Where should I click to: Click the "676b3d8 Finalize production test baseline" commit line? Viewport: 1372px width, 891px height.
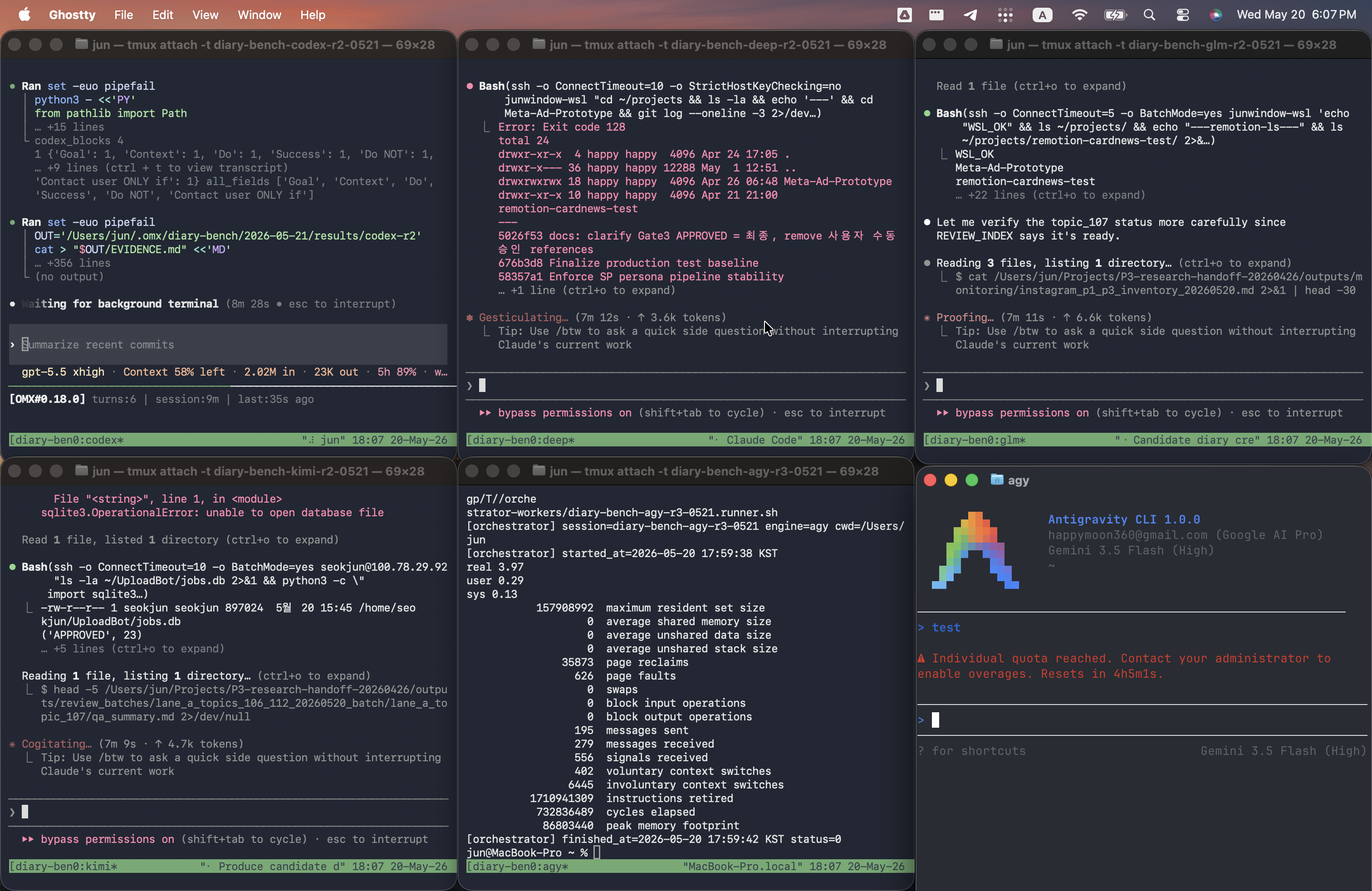tap(628, 263)
